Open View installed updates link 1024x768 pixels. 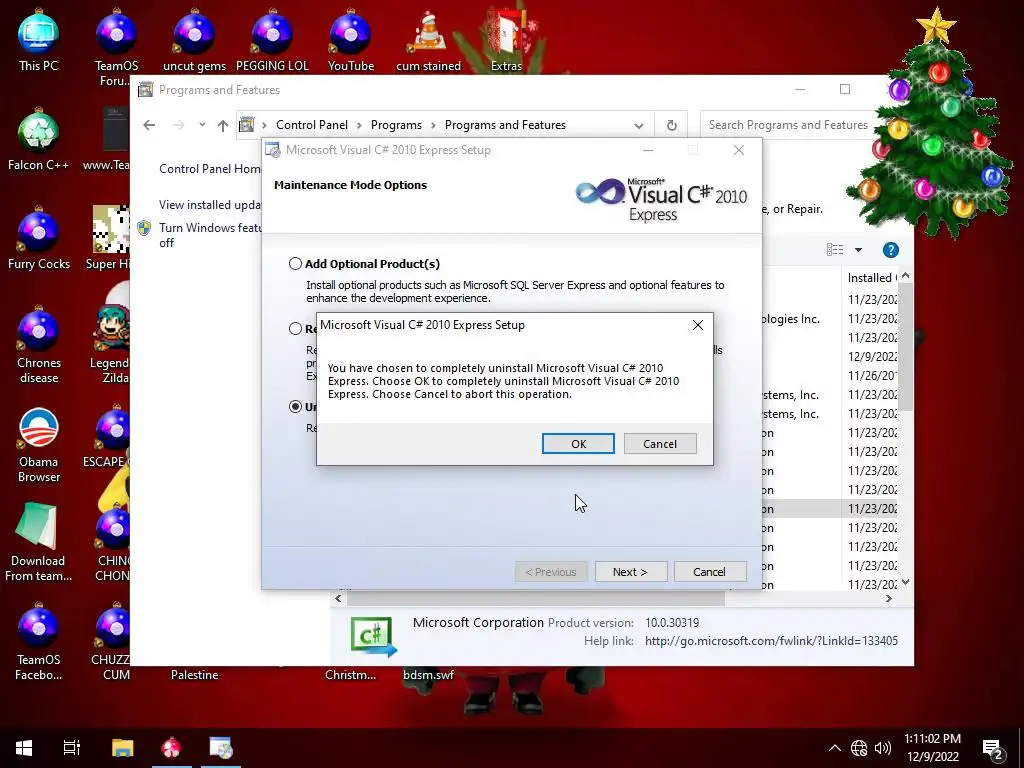210,204
